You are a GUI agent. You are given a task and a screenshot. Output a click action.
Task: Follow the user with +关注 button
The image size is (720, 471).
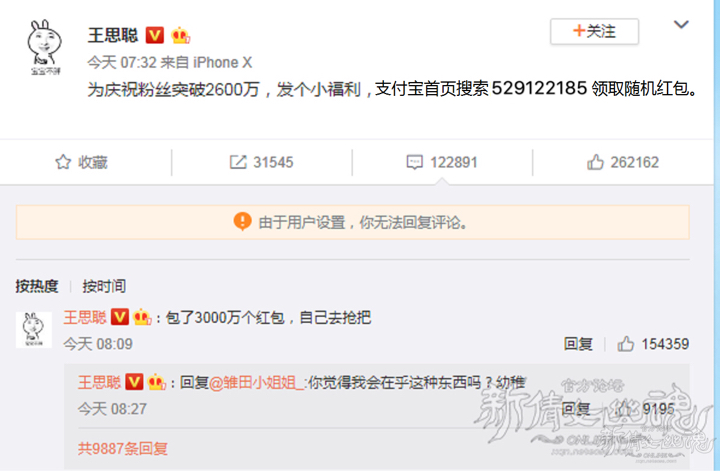point(594,31)
